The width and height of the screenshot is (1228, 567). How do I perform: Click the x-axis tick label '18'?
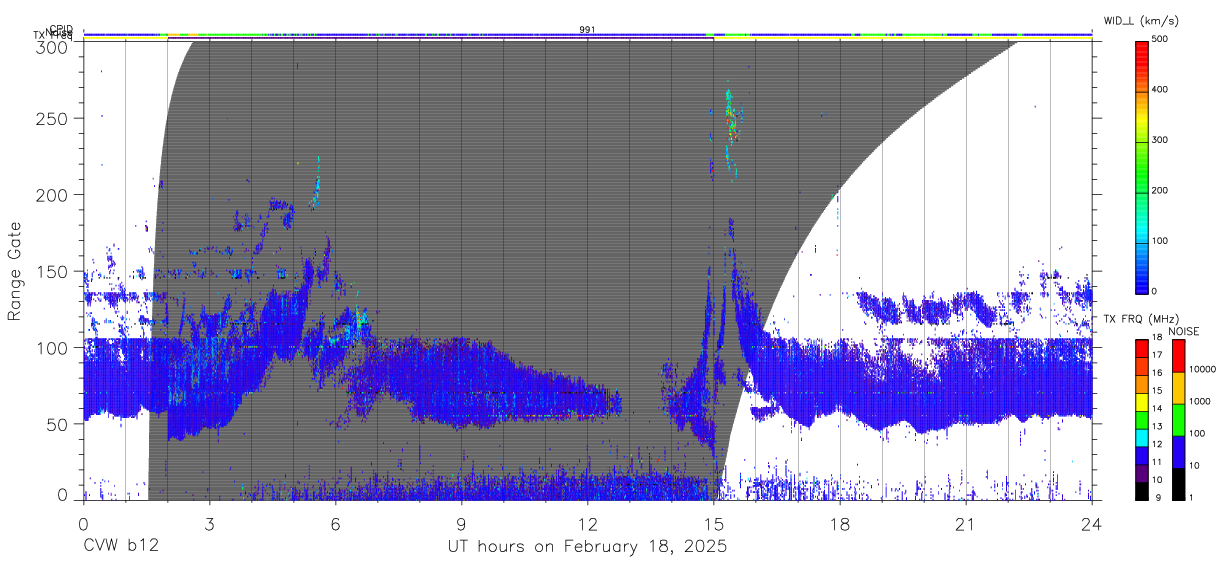(x=840, y=524)
